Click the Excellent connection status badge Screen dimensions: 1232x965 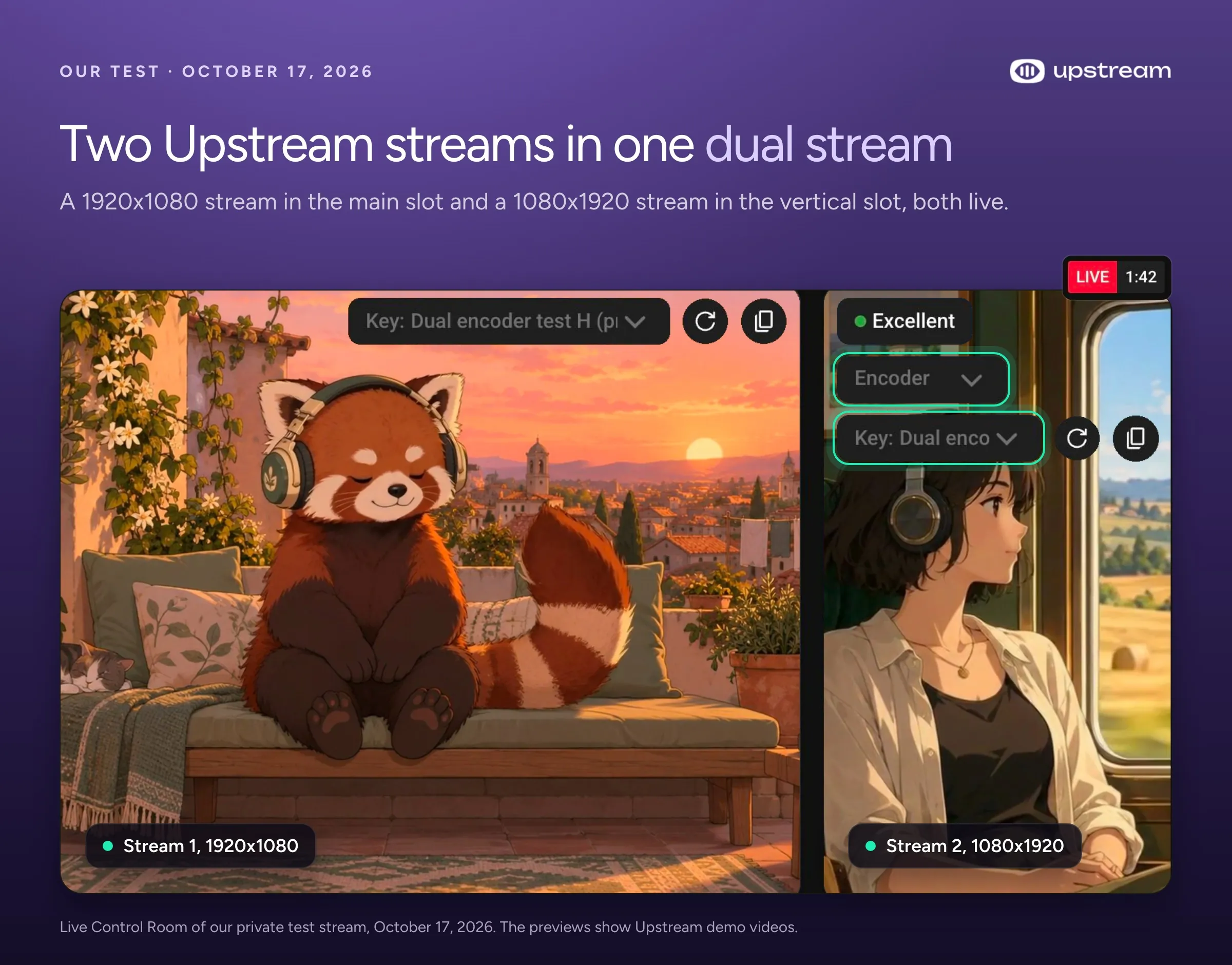(x=905, y=321)
